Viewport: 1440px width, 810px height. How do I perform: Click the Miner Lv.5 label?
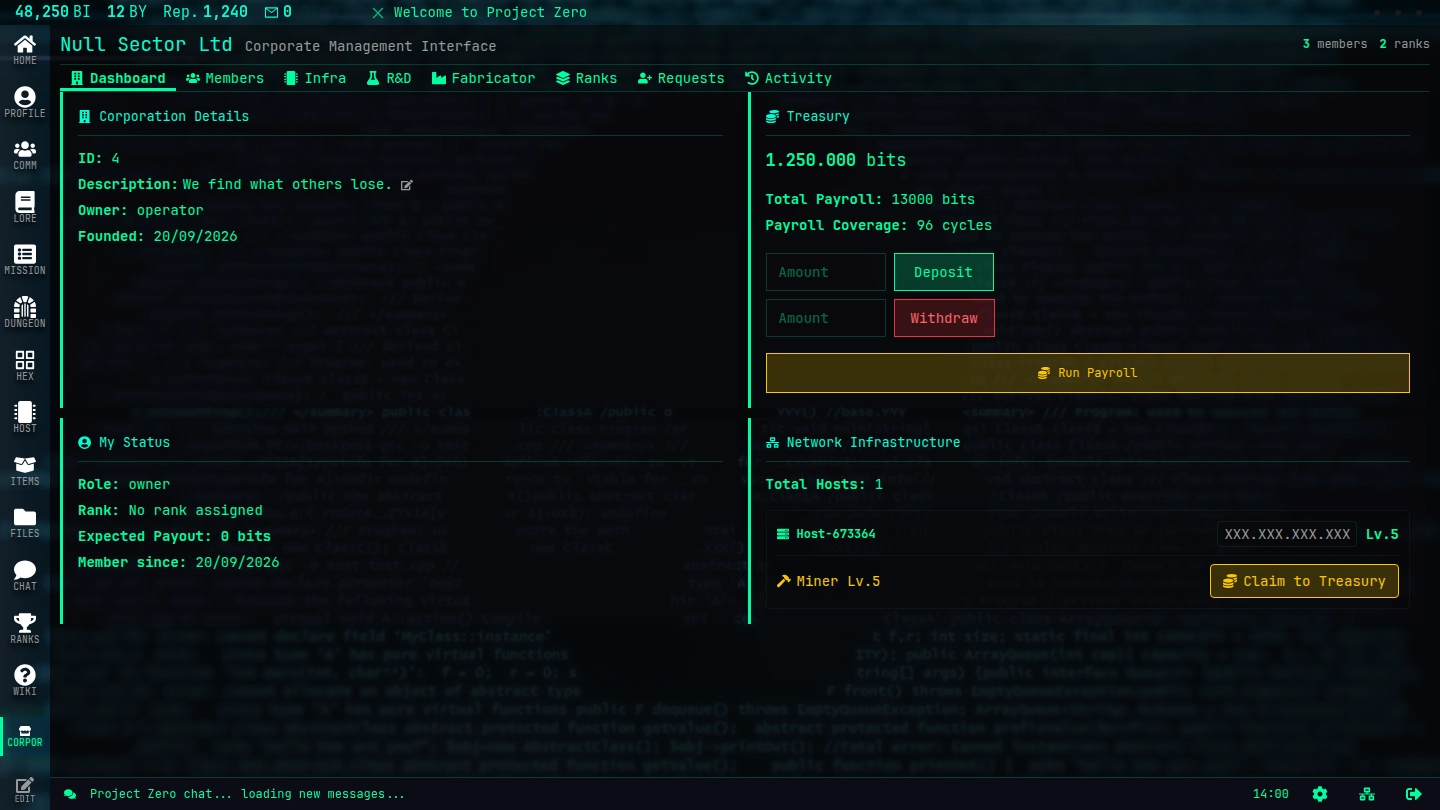[828, 581]
